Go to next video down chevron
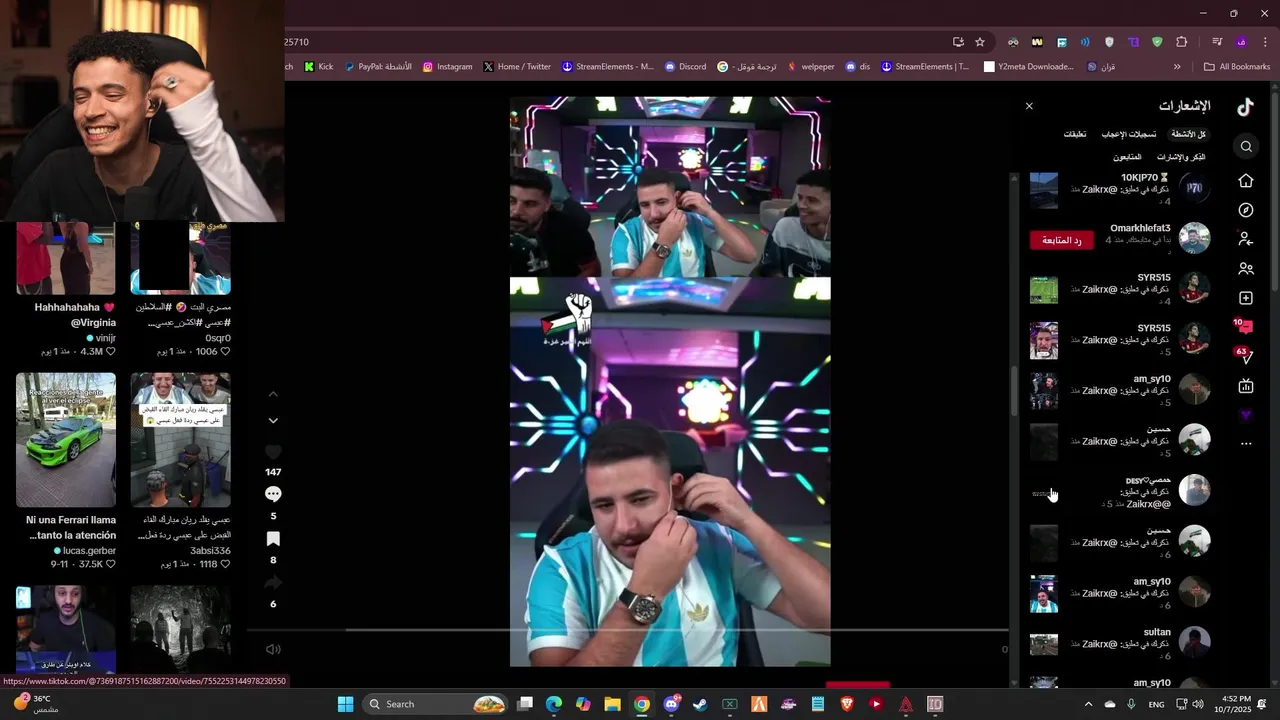 273,420
